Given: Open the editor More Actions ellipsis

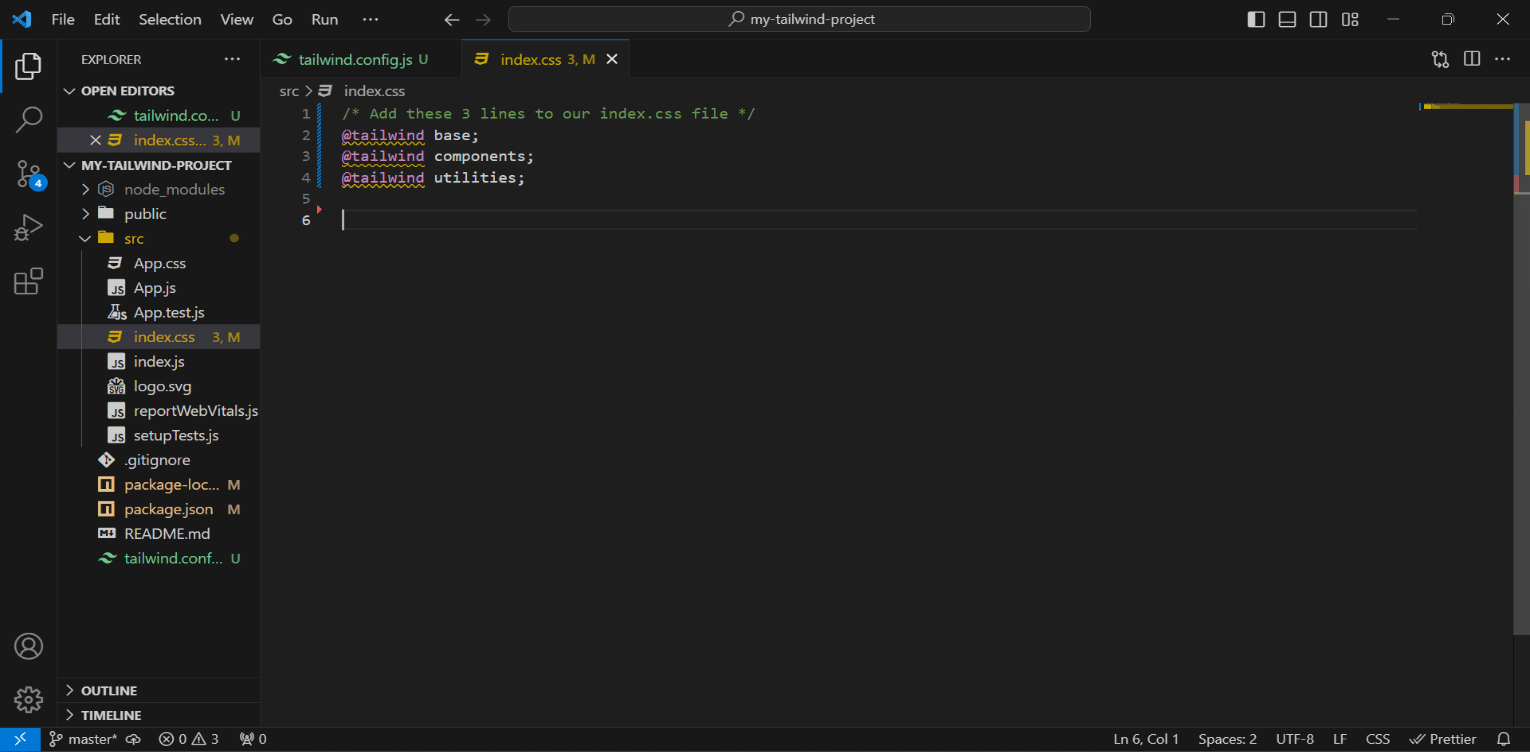Looking at the screenshot, I should [x=1502, y=59].
